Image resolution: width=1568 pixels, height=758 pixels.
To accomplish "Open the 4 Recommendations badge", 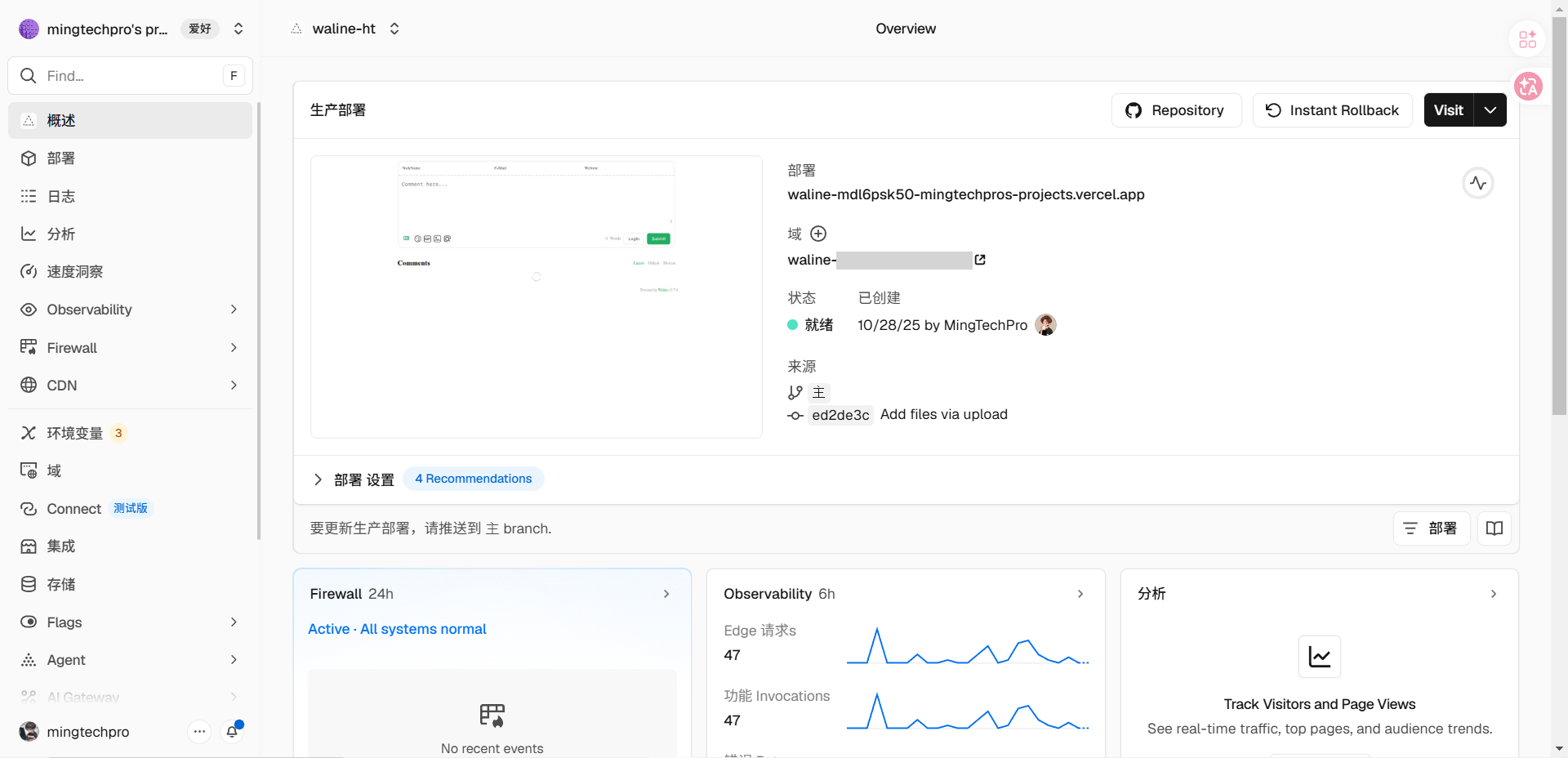I will click(474, 479).
